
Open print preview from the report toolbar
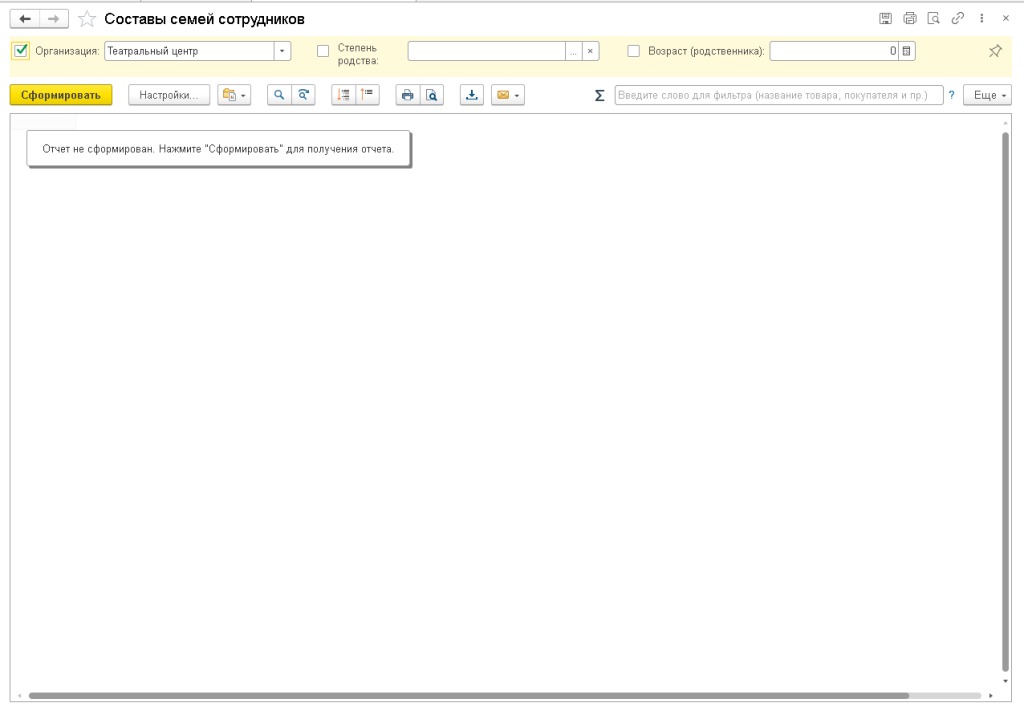pyautogui.click(x=432, y=95)
